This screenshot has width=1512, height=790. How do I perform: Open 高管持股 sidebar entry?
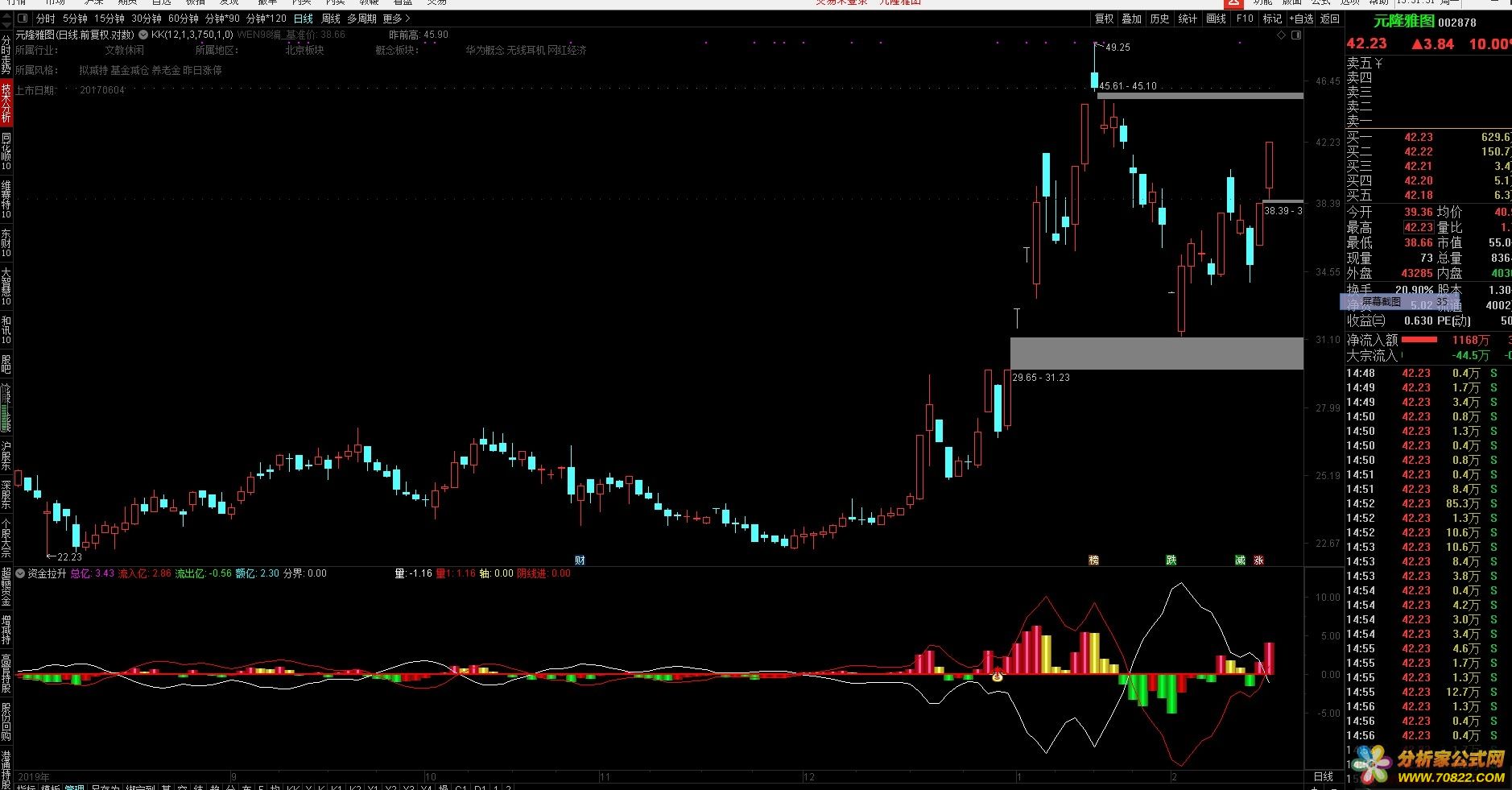point(6,675)
